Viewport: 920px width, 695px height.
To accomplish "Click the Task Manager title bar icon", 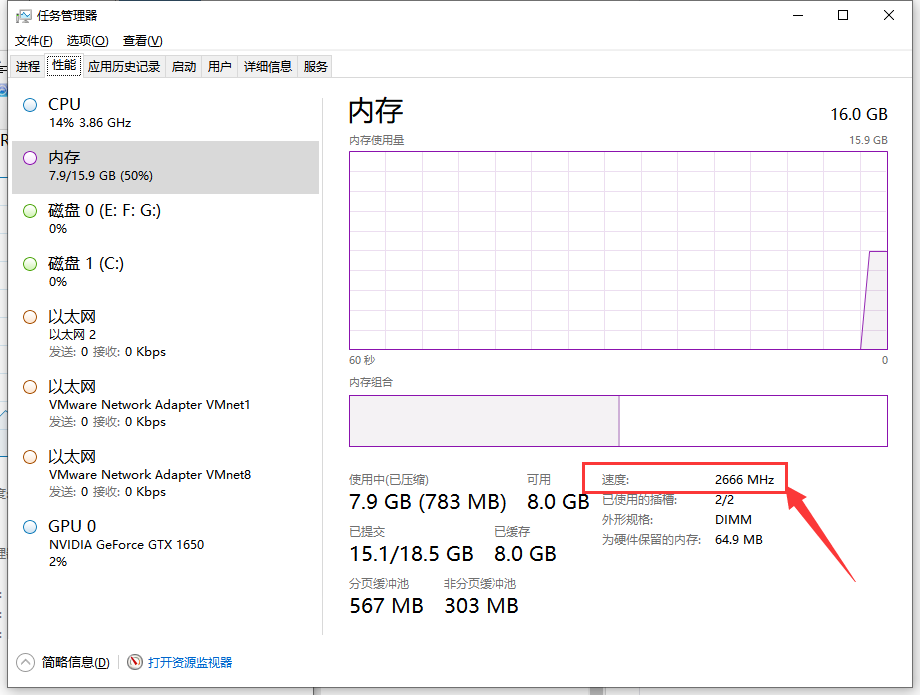I will click(x=24, y=16).
